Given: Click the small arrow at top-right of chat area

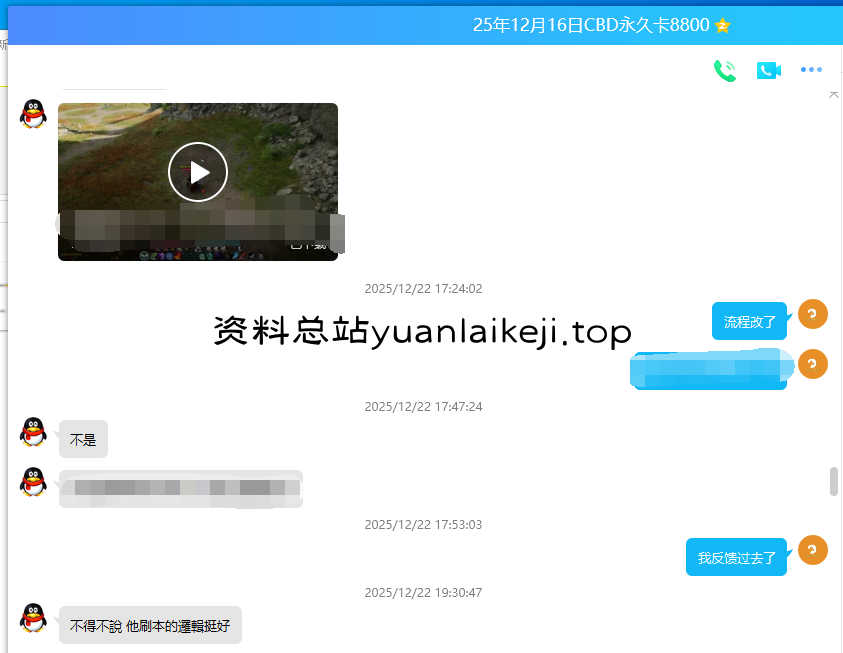Looking at the screenshot, I should [x=834, y=94].
